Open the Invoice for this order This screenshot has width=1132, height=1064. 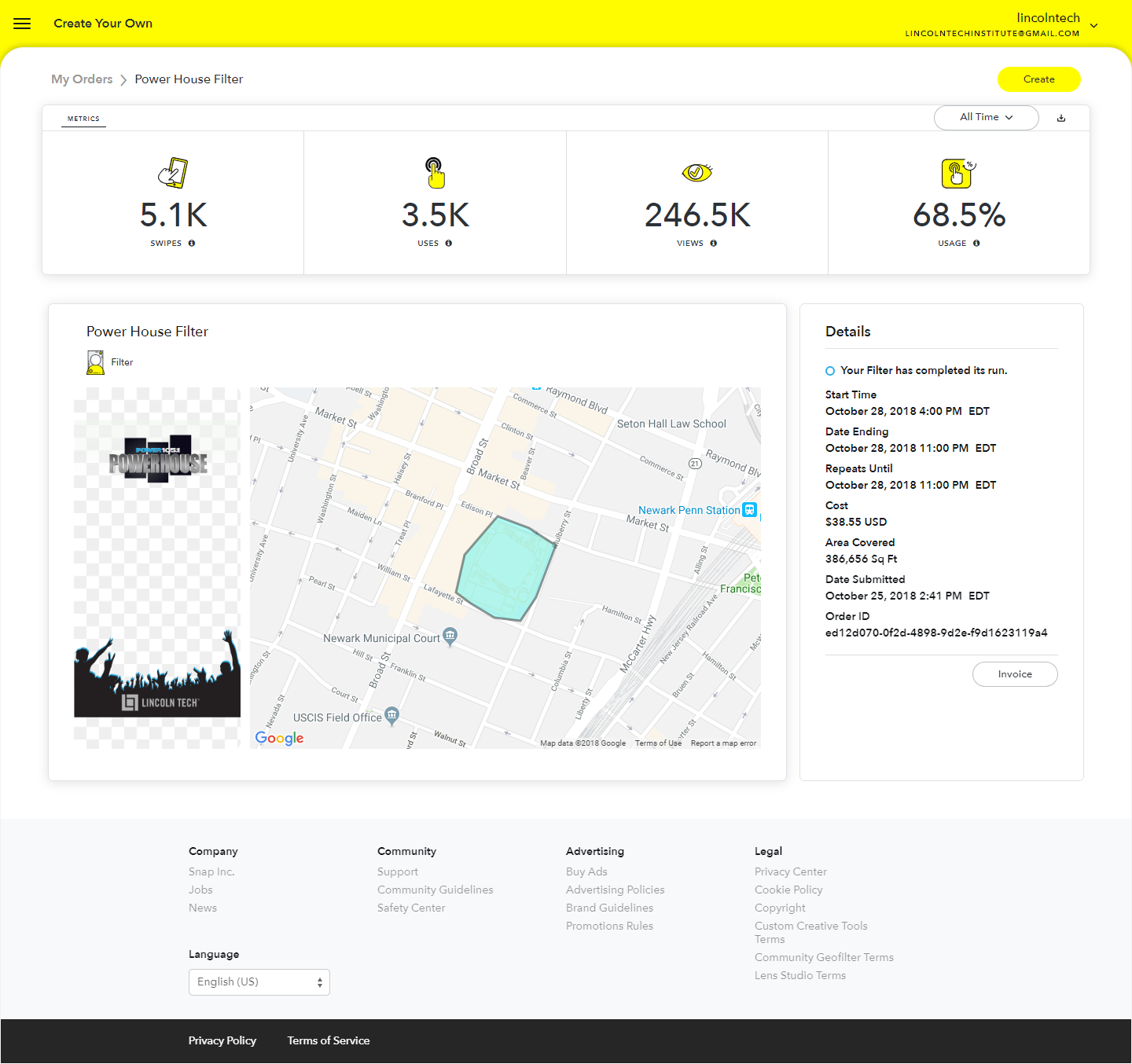point(1014,674)
